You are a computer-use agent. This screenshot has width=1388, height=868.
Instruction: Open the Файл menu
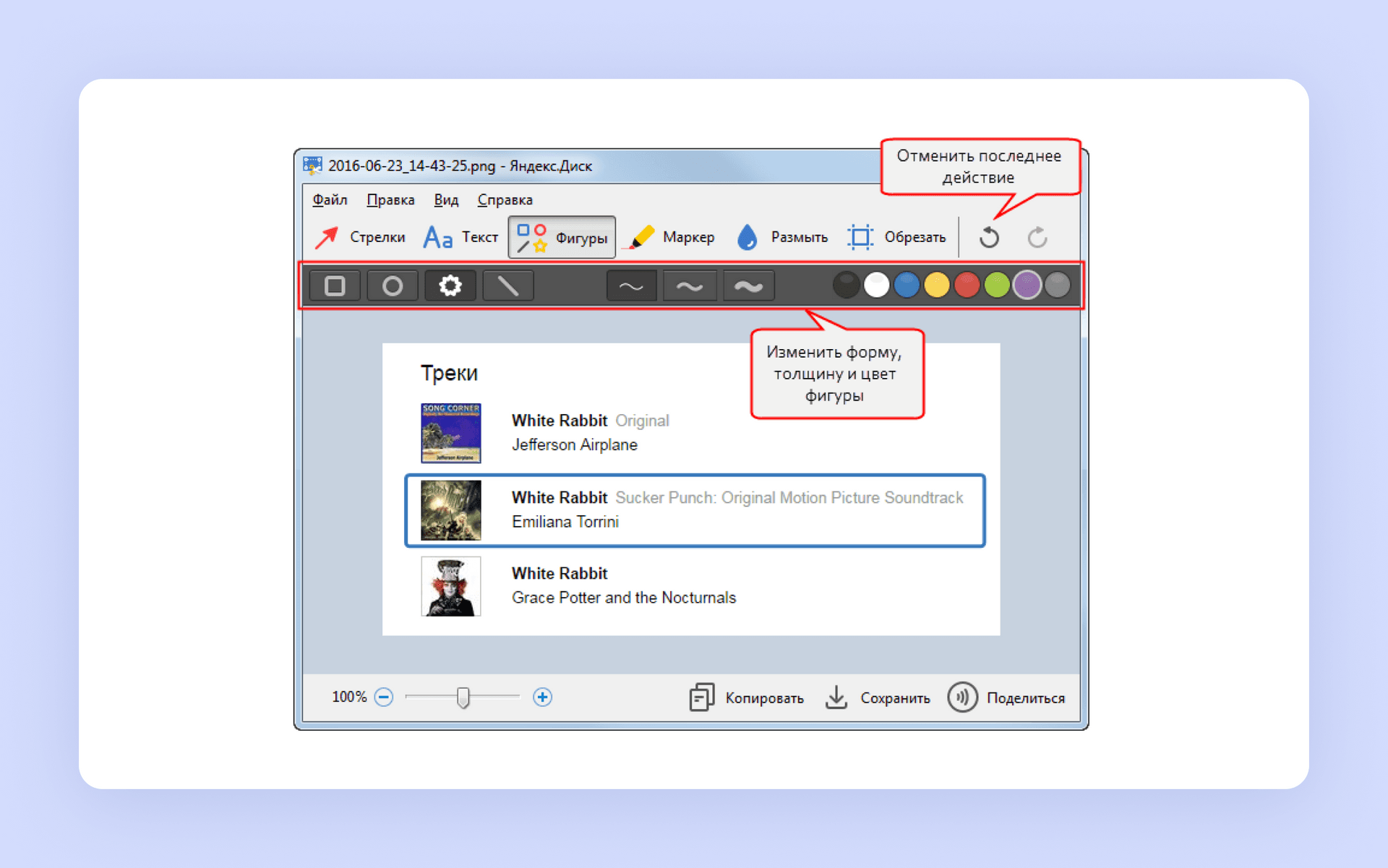(330, 199)
